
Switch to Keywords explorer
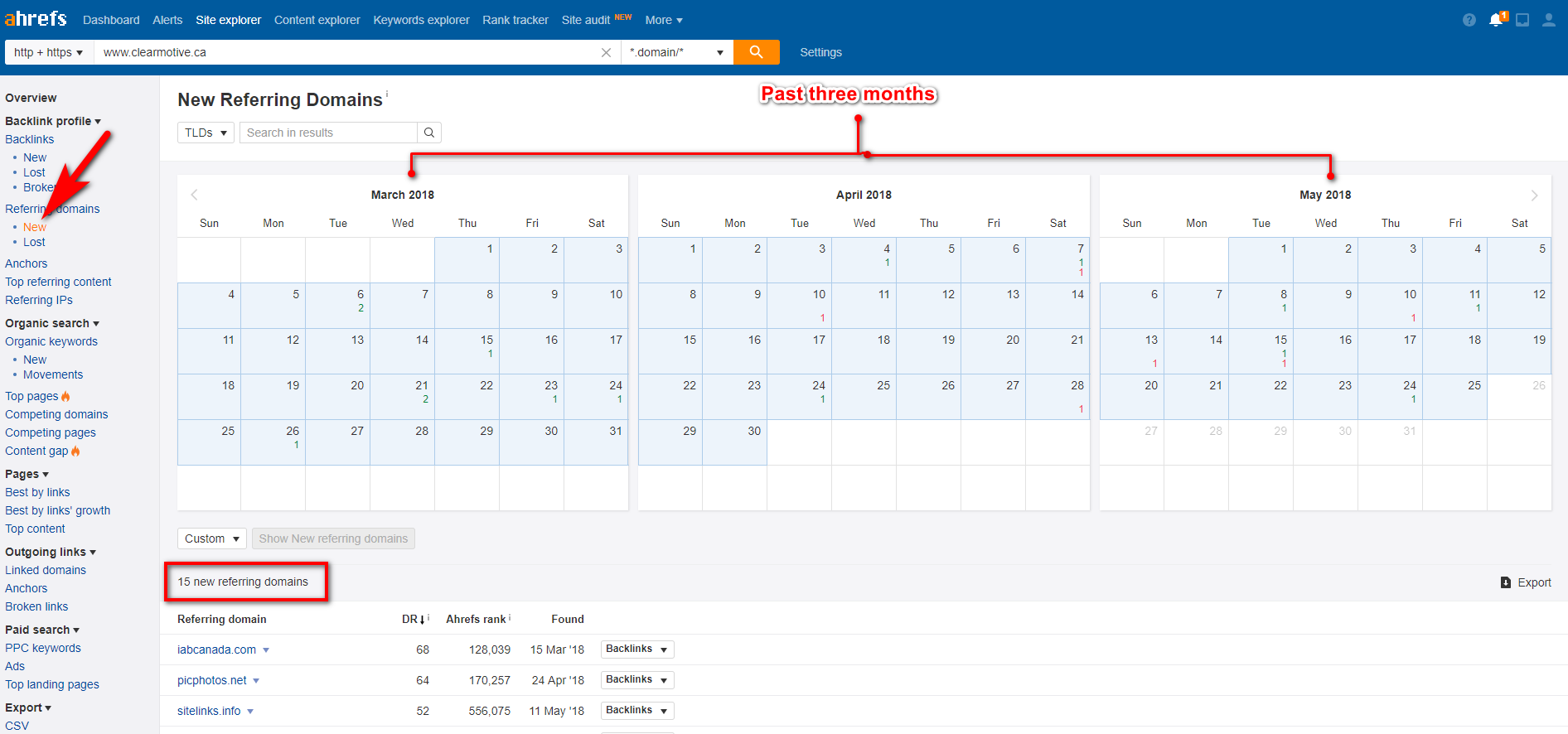421,20
